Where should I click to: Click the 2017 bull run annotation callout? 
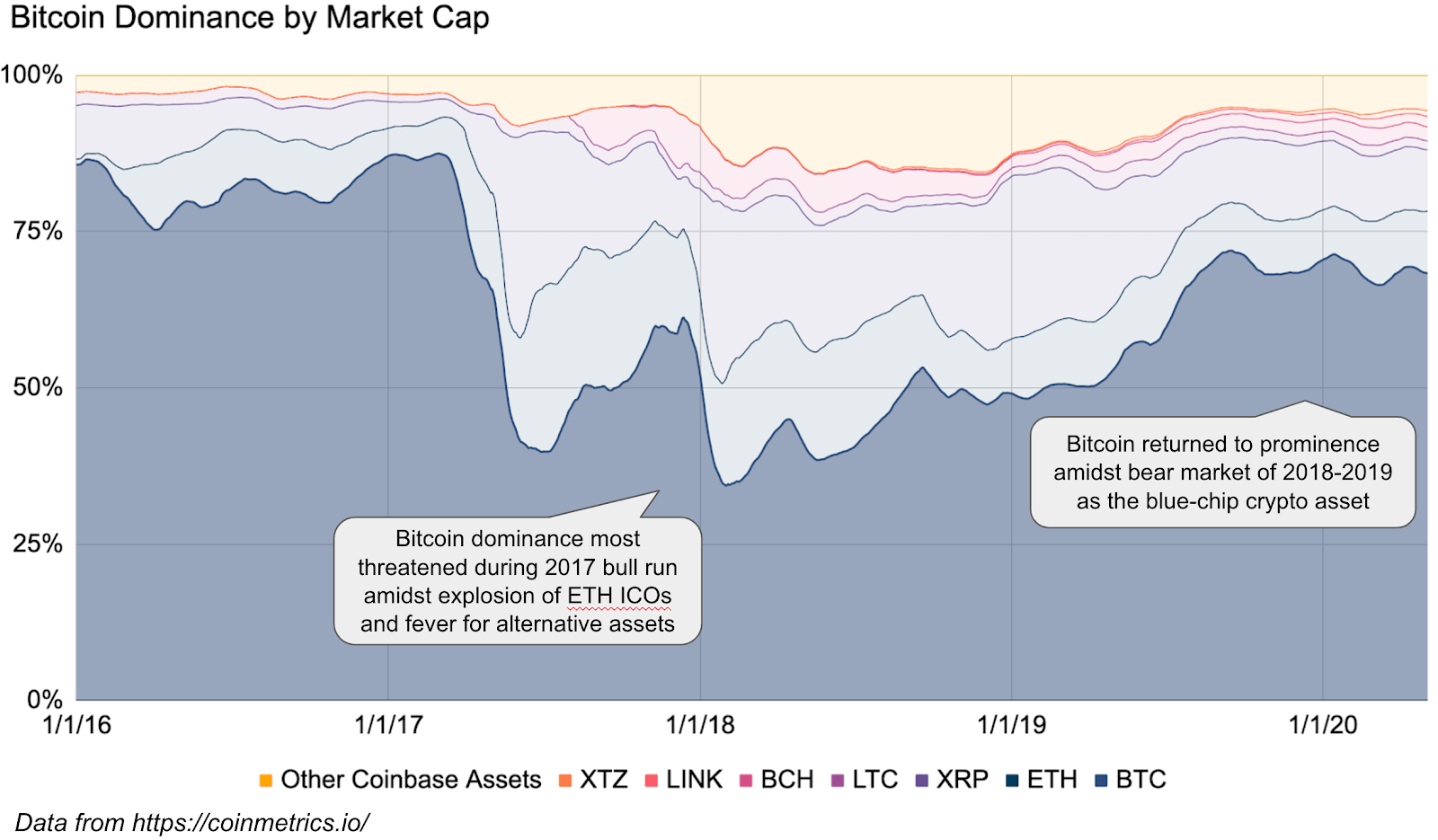518,580
